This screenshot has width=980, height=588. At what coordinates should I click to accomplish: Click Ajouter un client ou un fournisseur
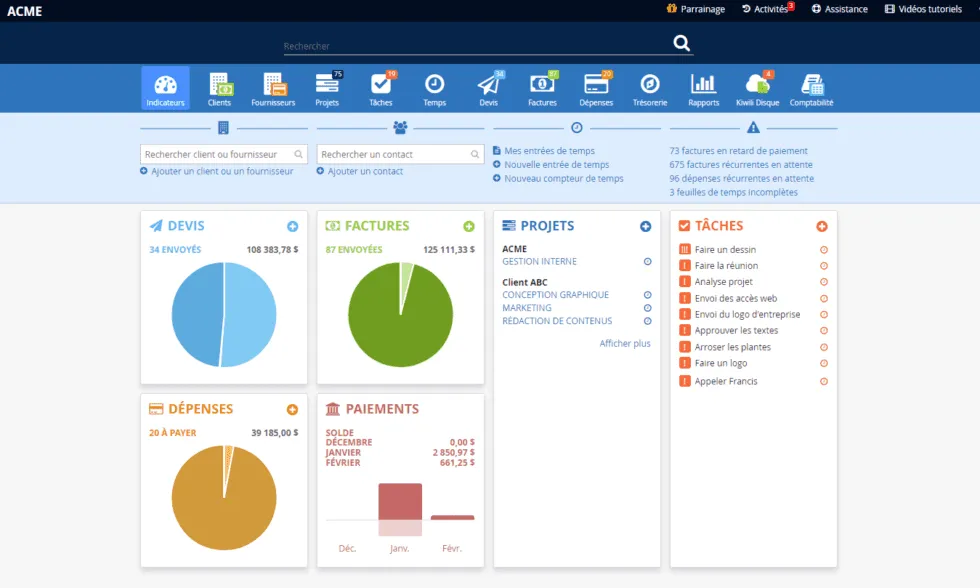click(x=222, y=171)
